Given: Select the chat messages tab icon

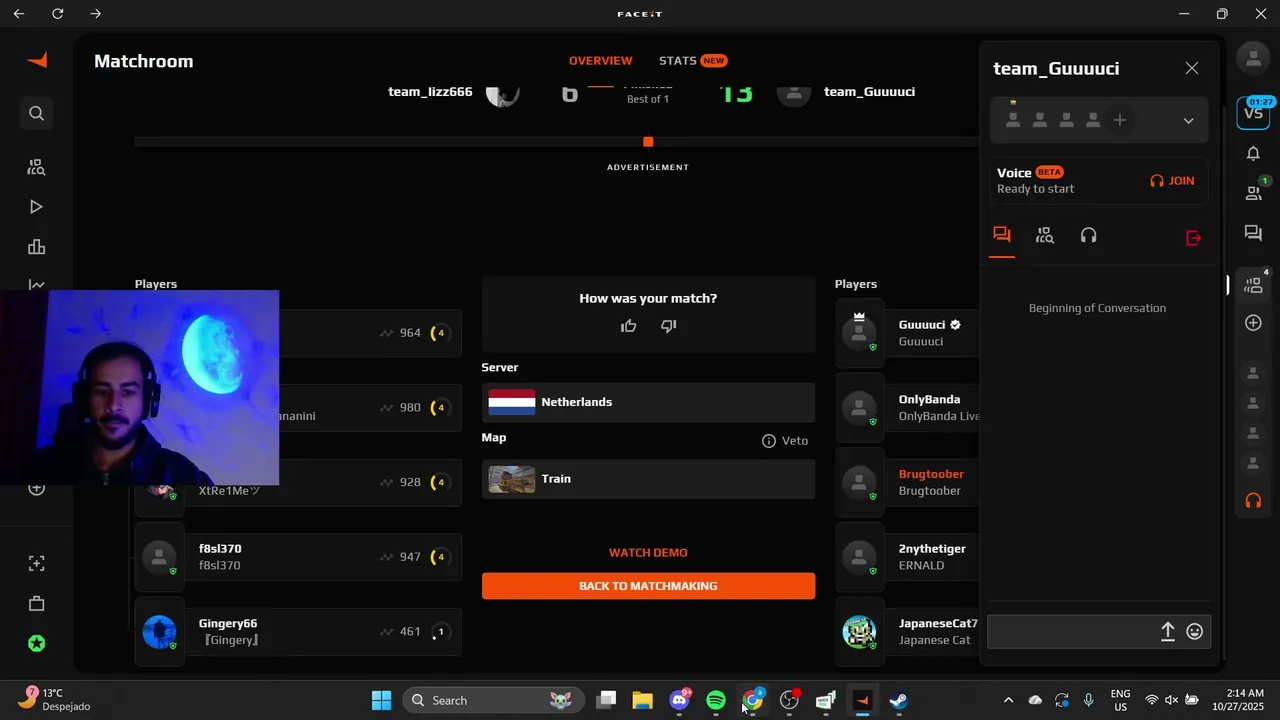Looking at the screenshot, I should coord(1002,235).
